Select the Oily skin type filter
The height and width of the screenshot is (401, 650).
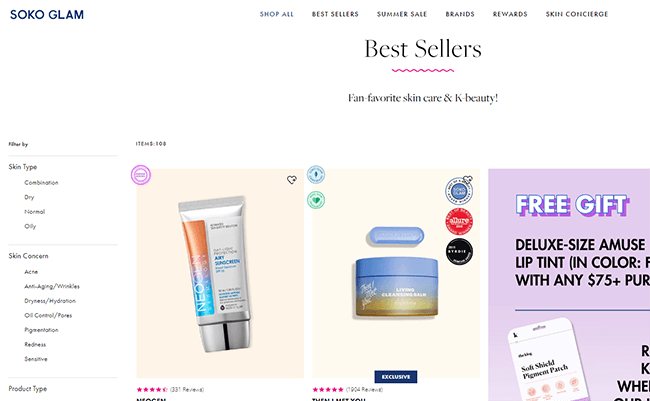point(30,226)
